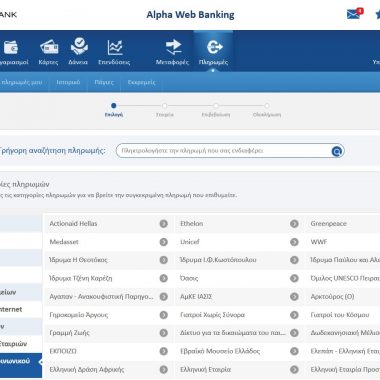Open the Greenpeace payment
The width and height of the screenshot is (380, 380).
(x=329, y=224)
